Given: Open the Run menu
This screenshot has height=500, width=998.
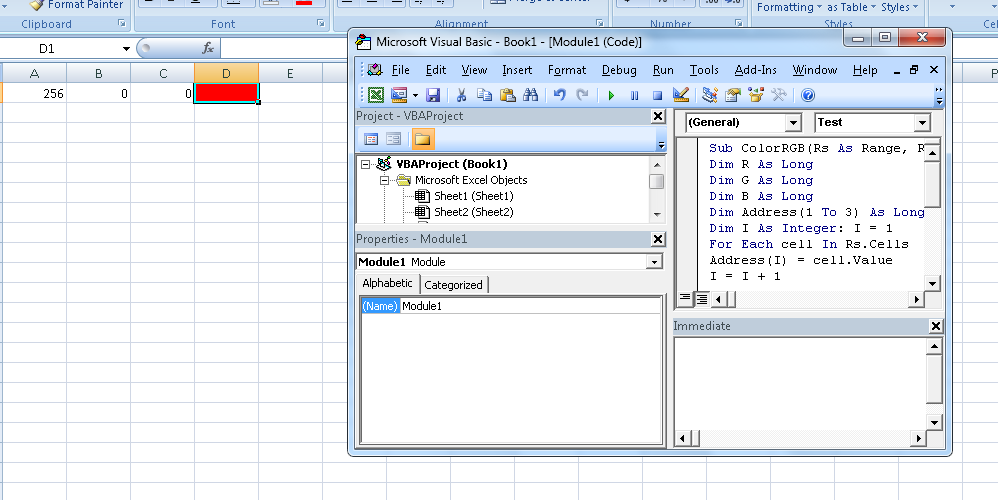Looking at the screenshot, I should 663,70.
